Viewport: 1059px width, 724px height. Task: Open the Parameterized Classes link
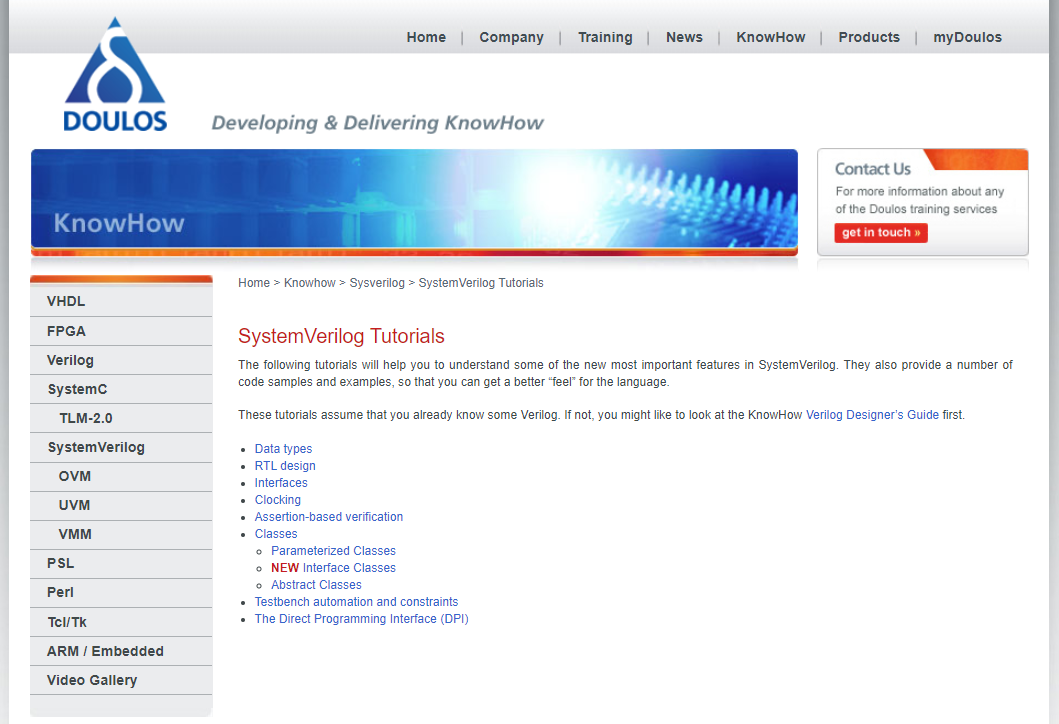pos(334,550)
